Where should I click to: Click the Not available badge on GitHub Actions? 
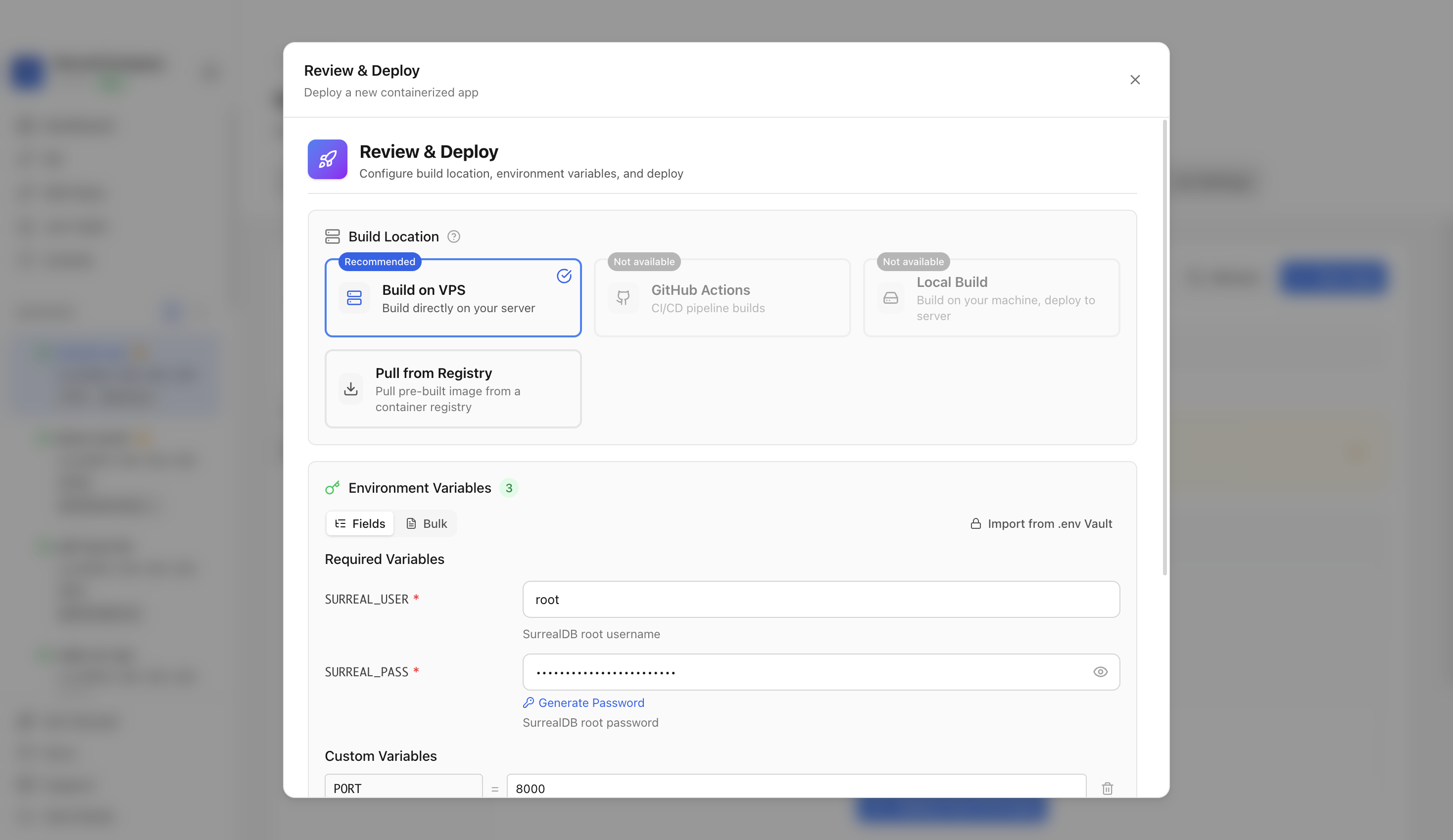pos(644,262)
